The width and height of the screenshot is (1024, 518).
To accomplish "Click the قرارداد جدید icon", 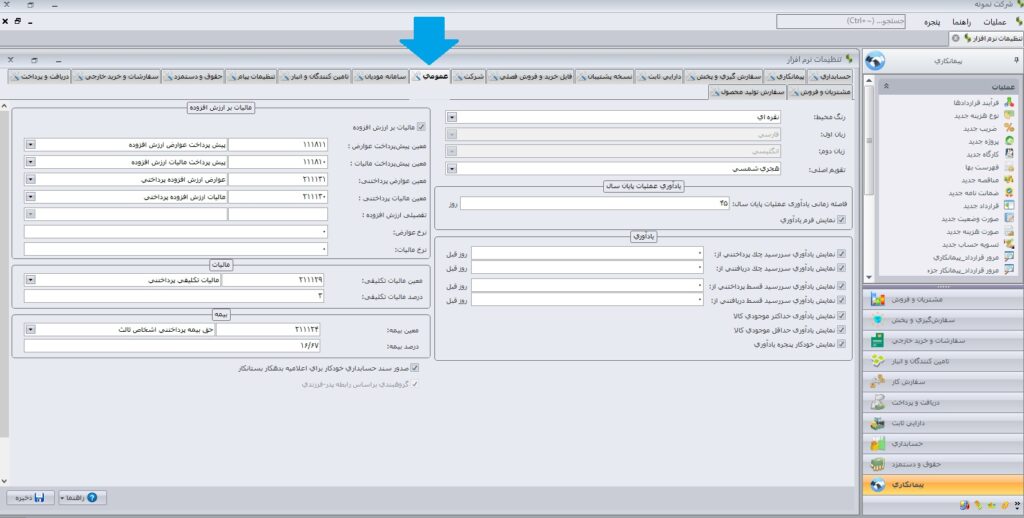I will (1009, 205).
